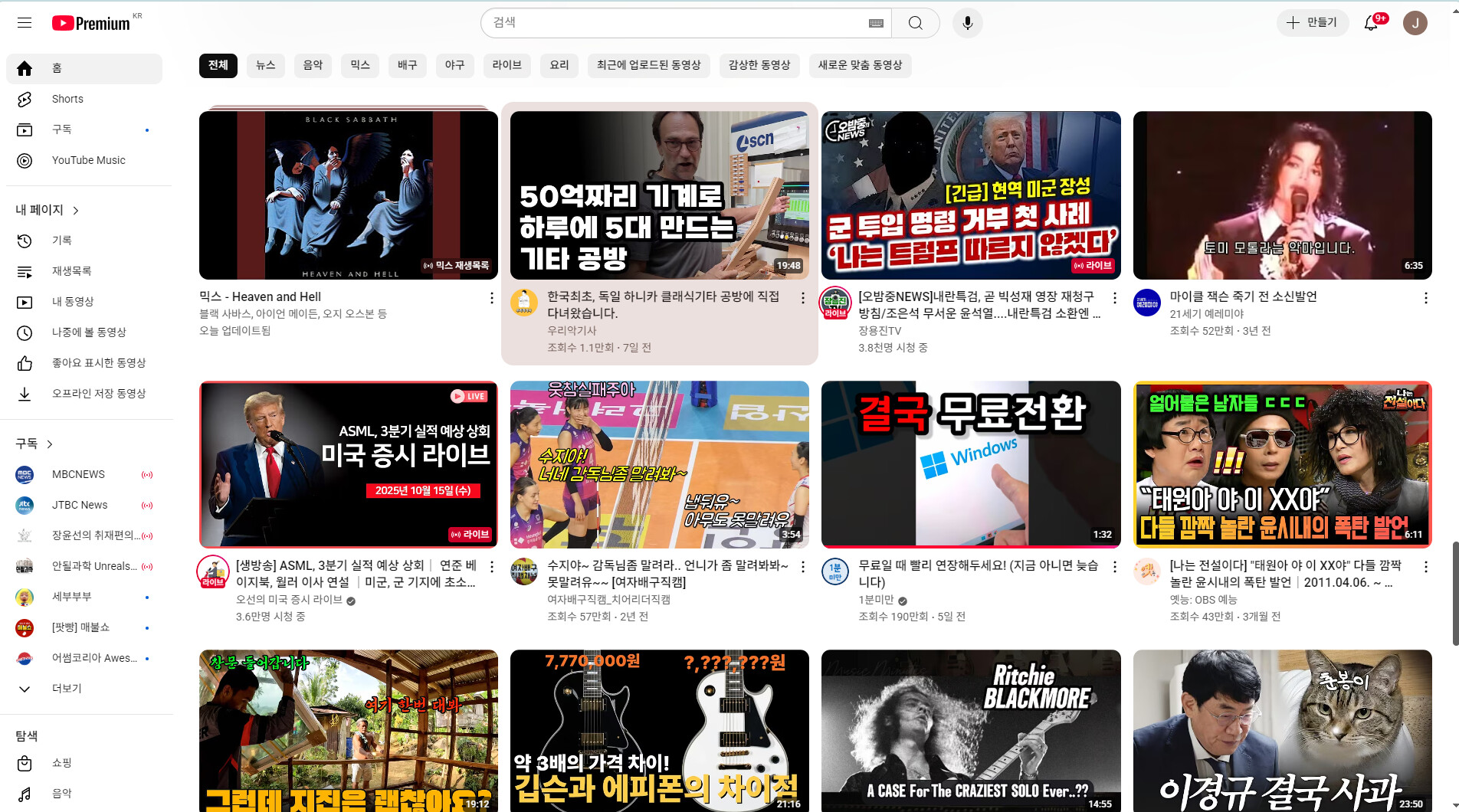Play the 이경규 결국 사과 thumbnail
The image size is (1459, 812).
click(1283, 731)
